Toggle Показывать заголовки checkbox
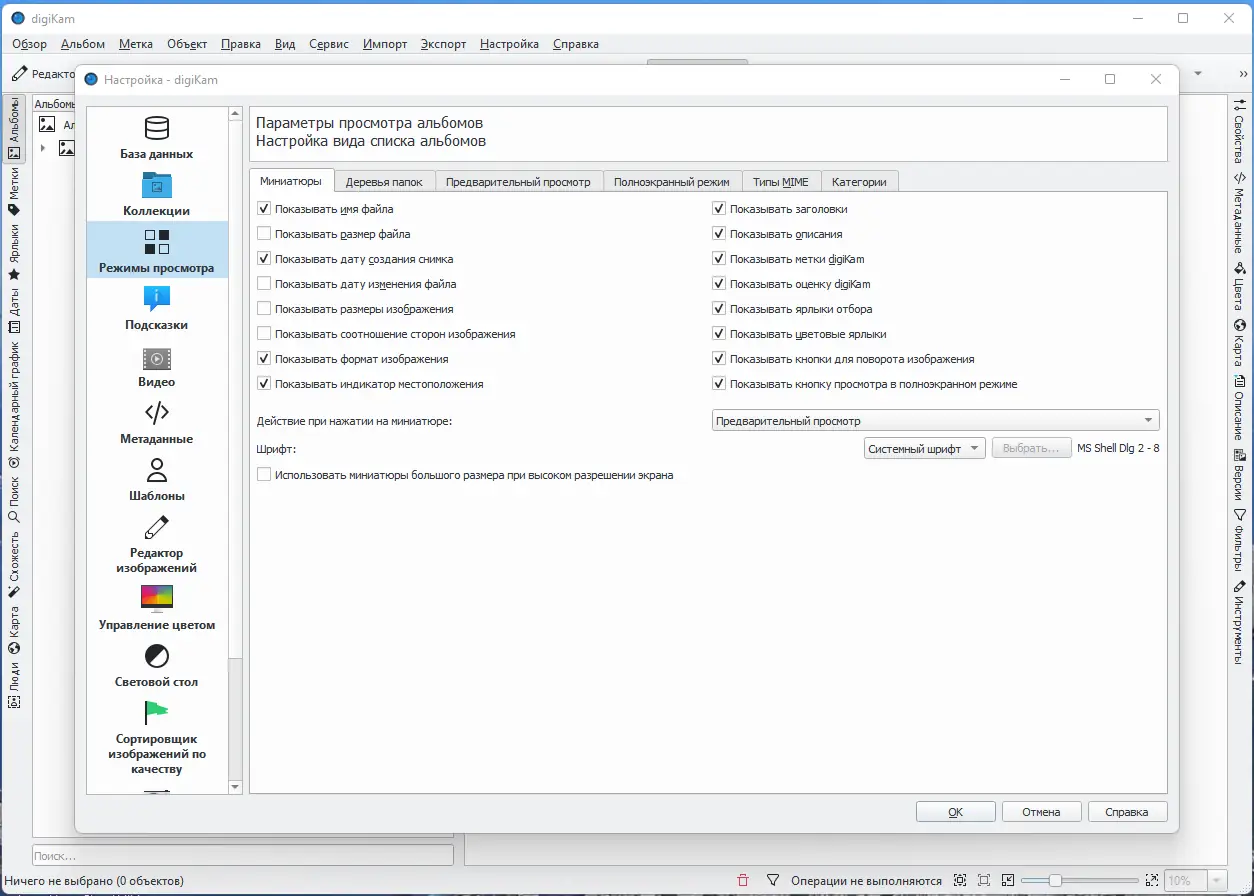1254x896 pixels. pos(719,209)
